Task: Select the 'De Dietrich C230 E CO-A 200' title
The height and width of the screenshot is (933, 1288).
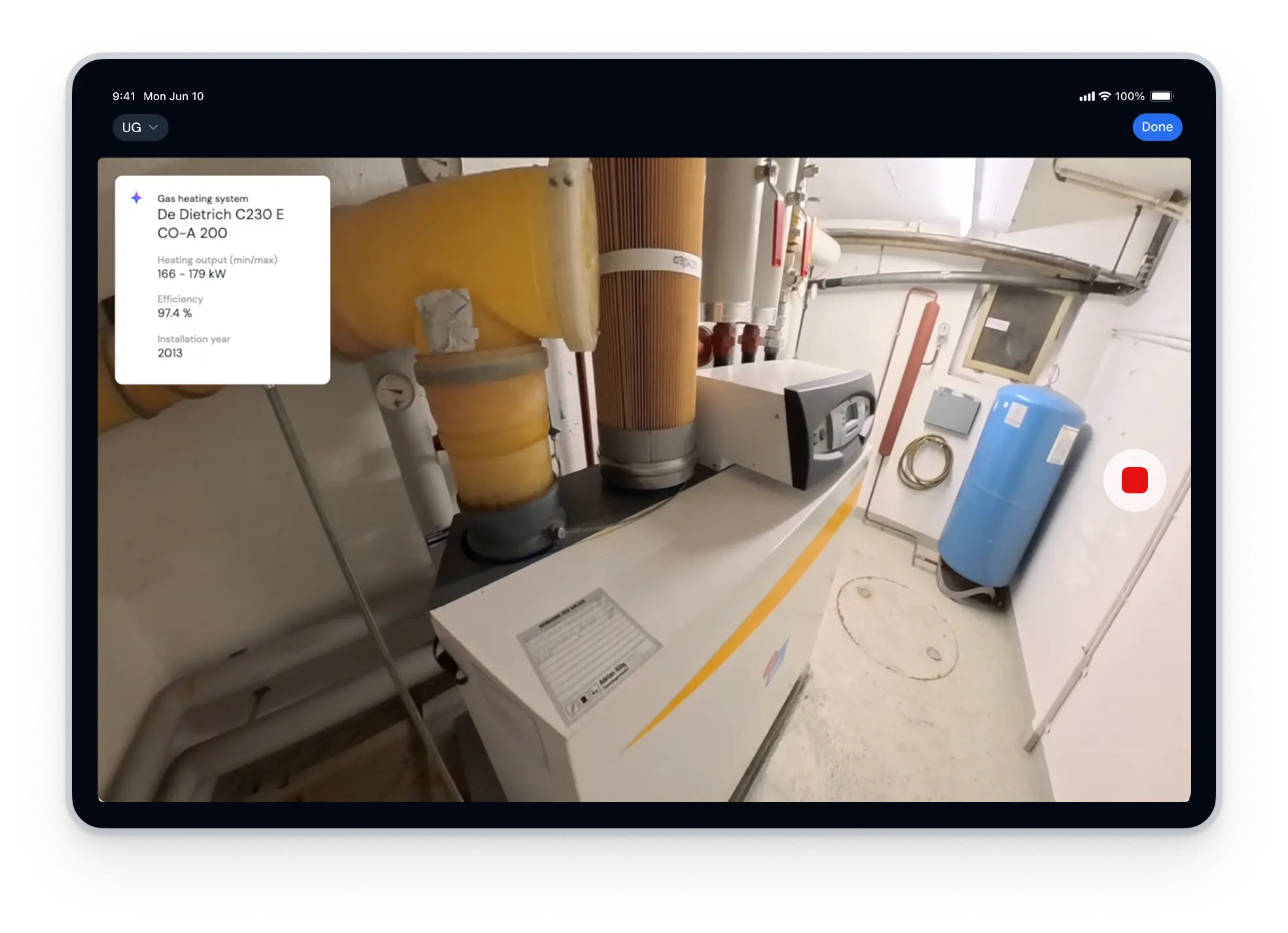Action: tap(221, 224)
